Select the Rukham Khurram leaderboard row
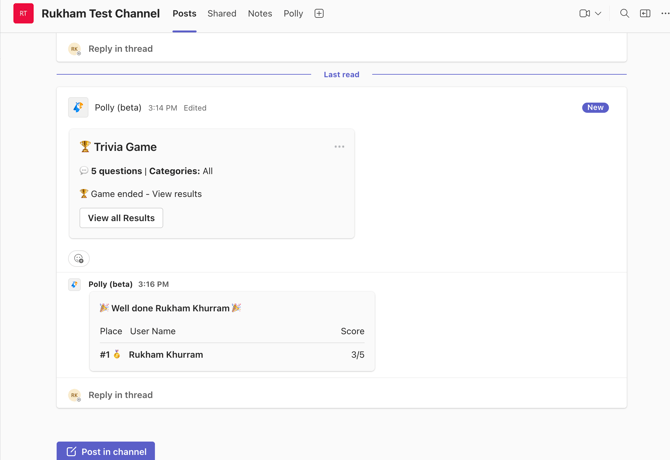This screenshot has width=670, height=460. click(x=232, y=355)
